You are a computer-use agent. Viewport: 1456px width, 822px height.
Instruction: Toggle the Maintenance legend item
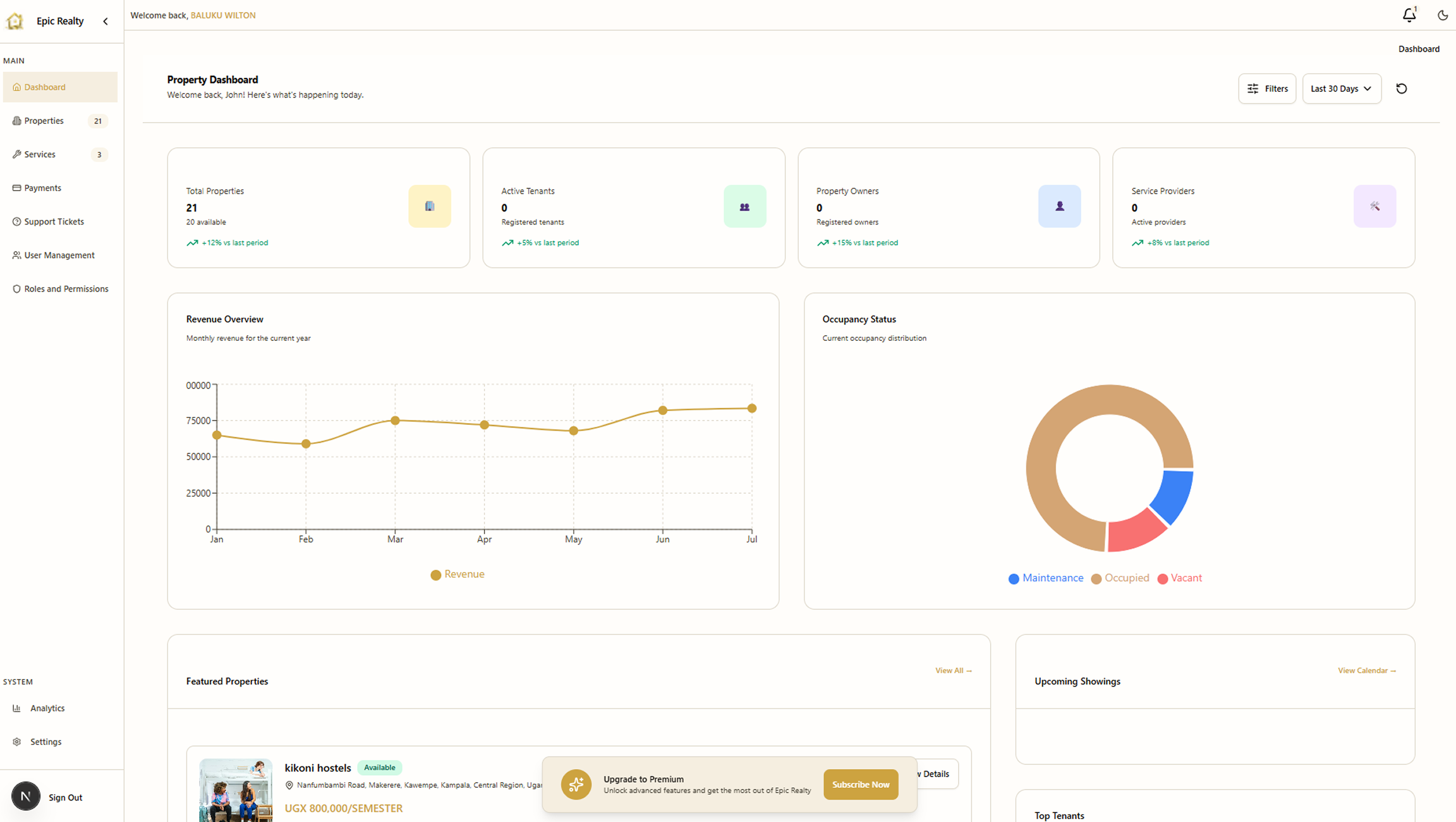tap(1046, 578)
